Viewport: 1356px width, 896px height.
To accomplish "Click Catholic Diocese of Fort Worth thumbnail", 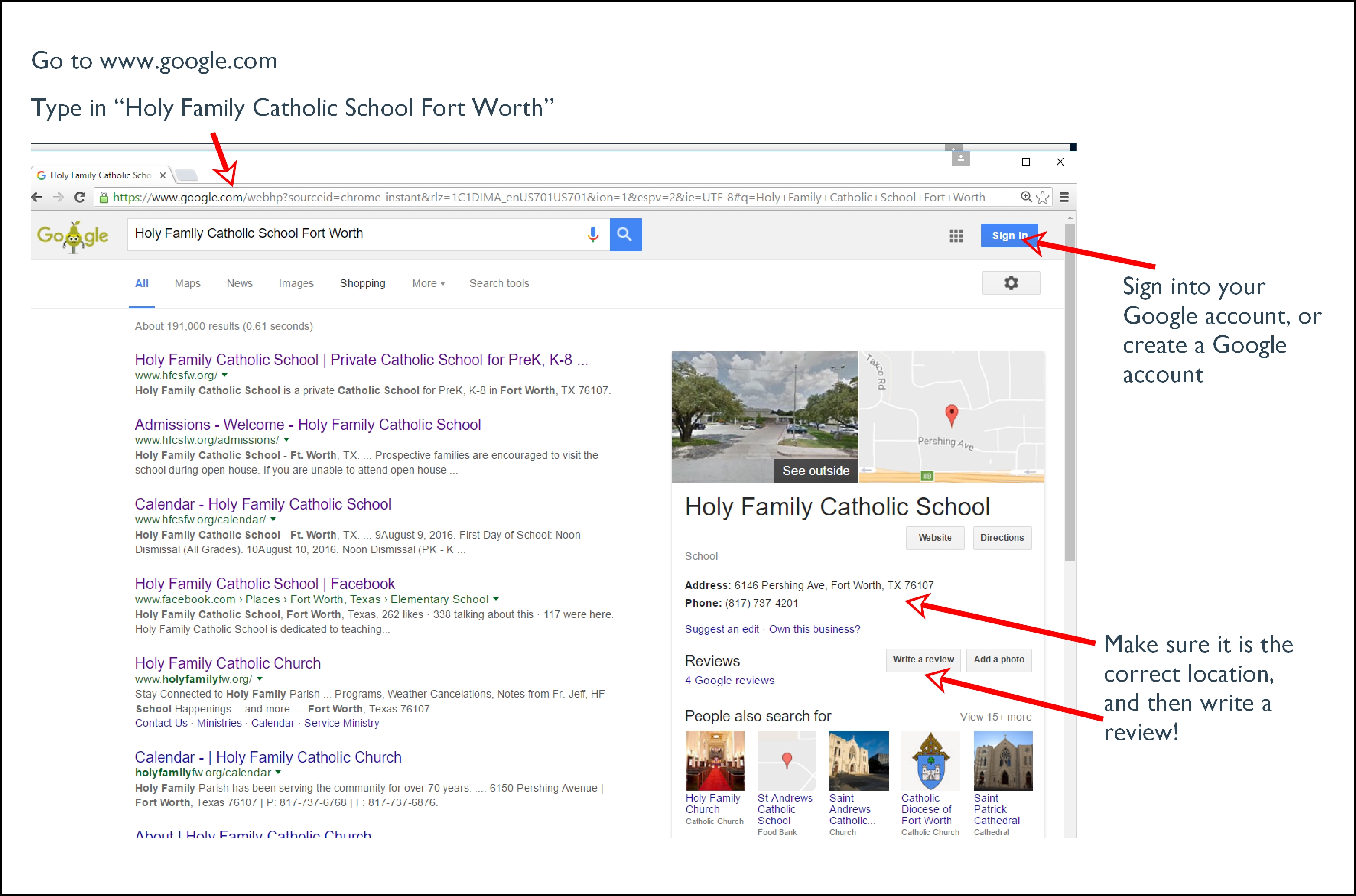I will [931, 761].
